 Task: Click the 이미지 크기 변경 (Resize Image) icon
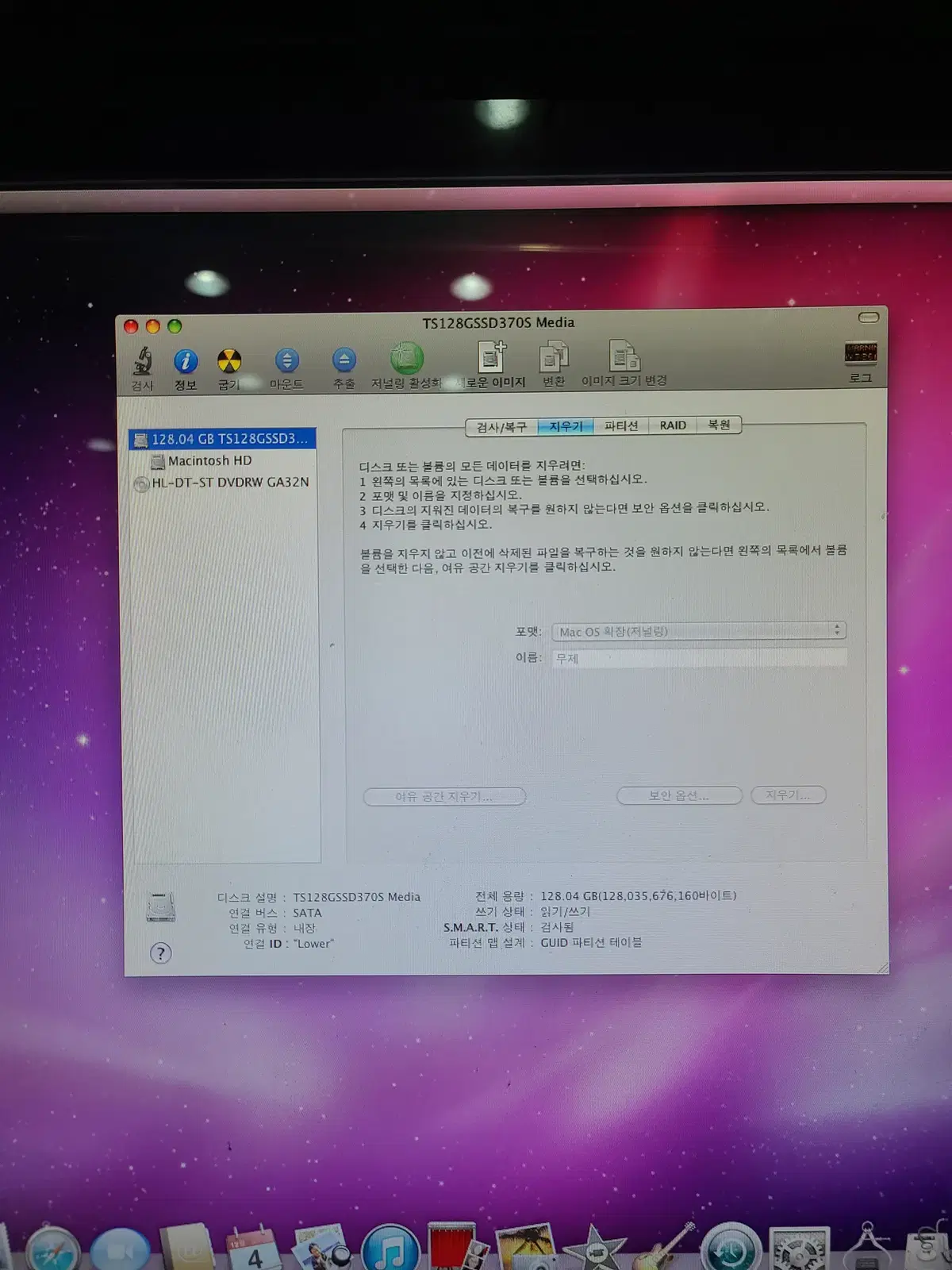pos(624,356)
